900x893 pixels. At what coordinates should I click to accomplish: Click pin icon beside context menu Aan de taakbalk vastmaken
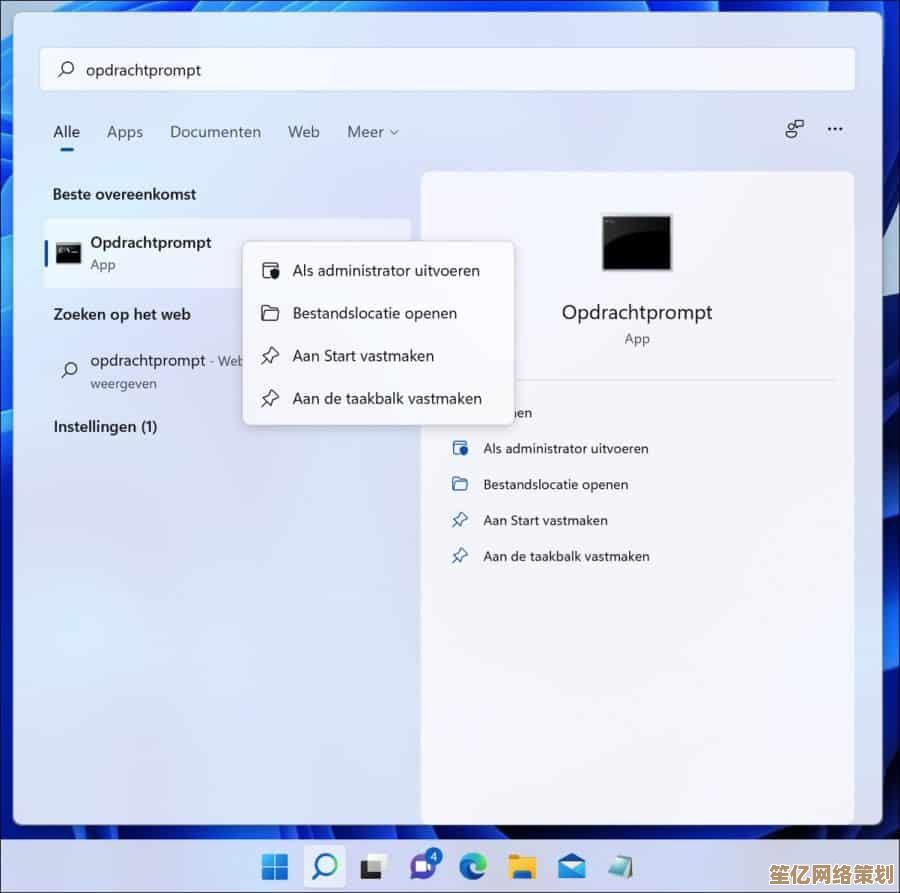[270, 398]
